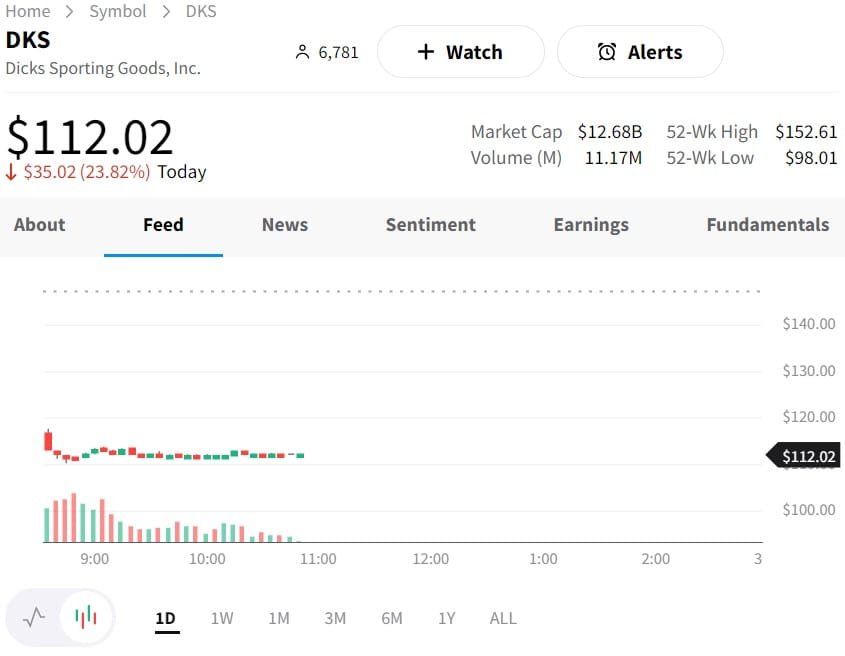Screen dimensions: 845x656
Task: Go to the Symbol breadcrumb
Action: point(118,12)
